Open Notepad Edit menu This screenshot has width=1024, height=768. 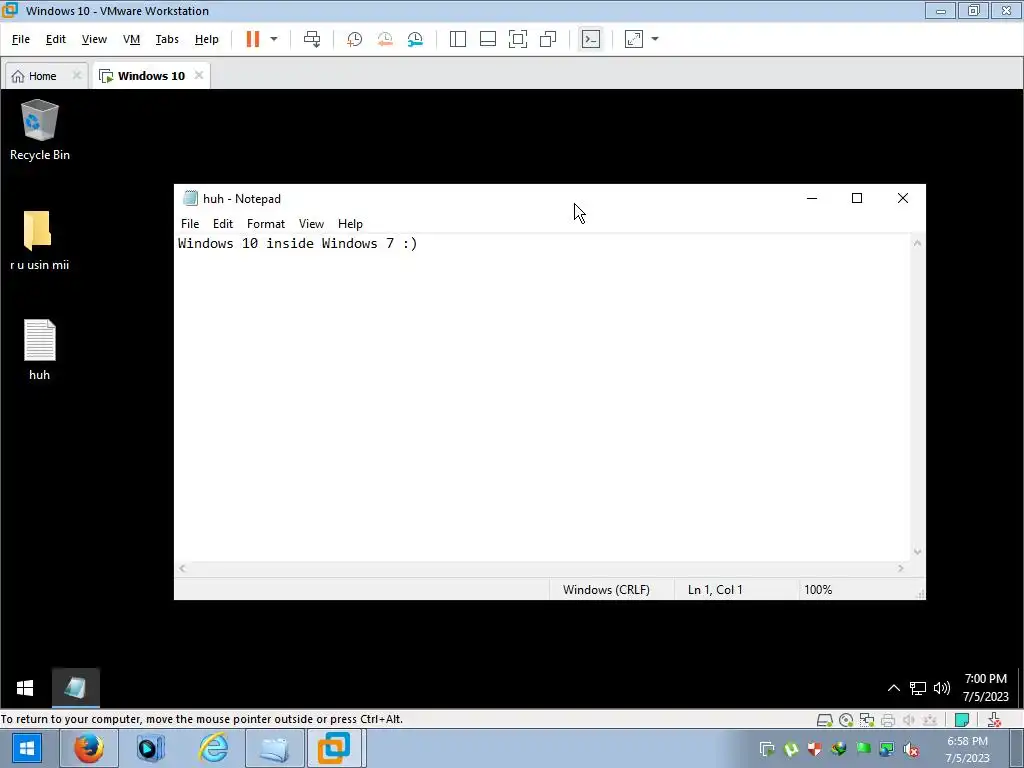tap(223, 224)
